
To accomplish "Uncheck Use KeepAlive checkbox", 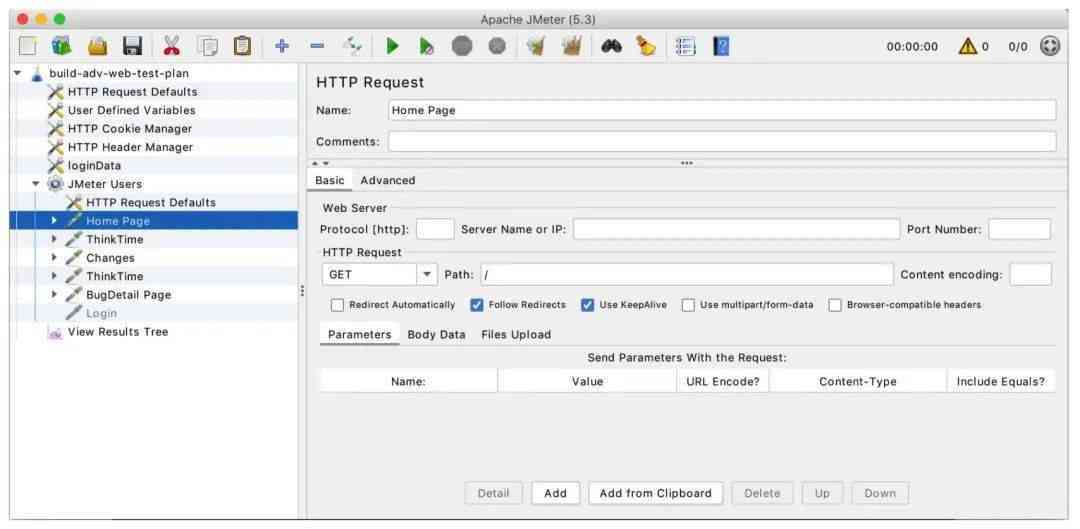I will 588,305.
